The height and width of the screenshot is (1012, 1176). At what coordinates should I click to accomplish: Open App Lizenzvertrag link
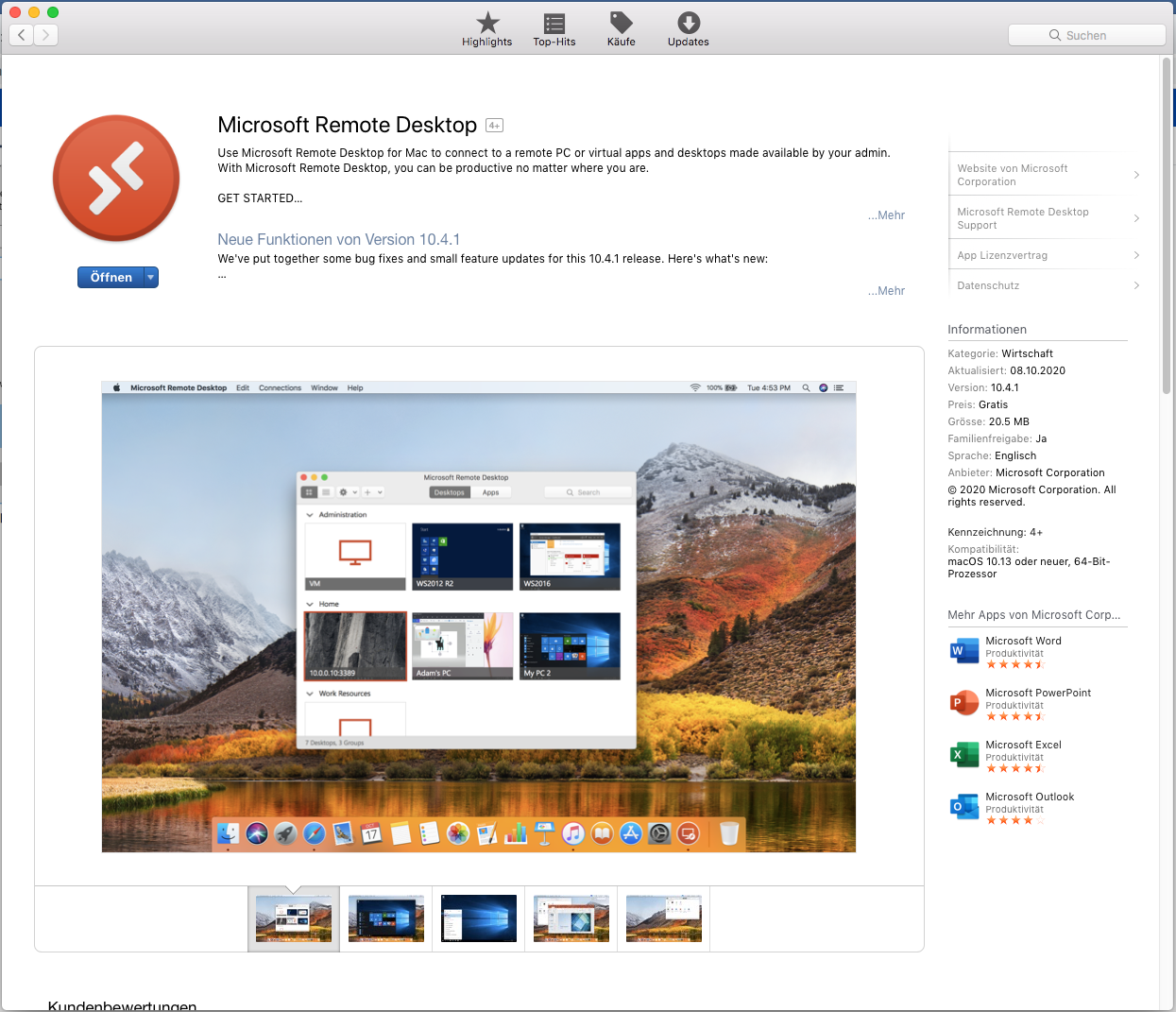[x=1002, y=255]
